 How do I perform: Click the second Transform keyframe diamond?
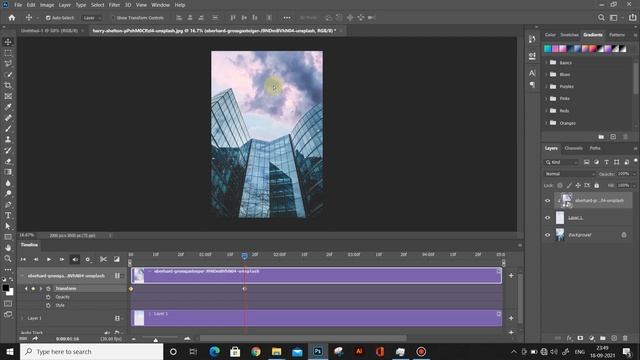[x=244, y=289]
